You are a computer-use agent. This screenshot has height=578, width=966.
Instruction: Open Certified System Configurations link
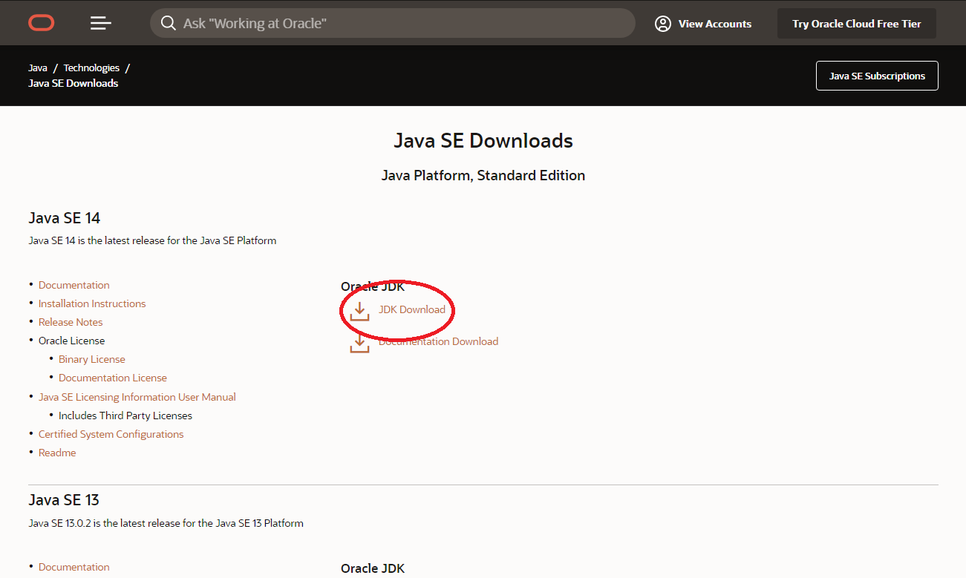tap(111, 434)
